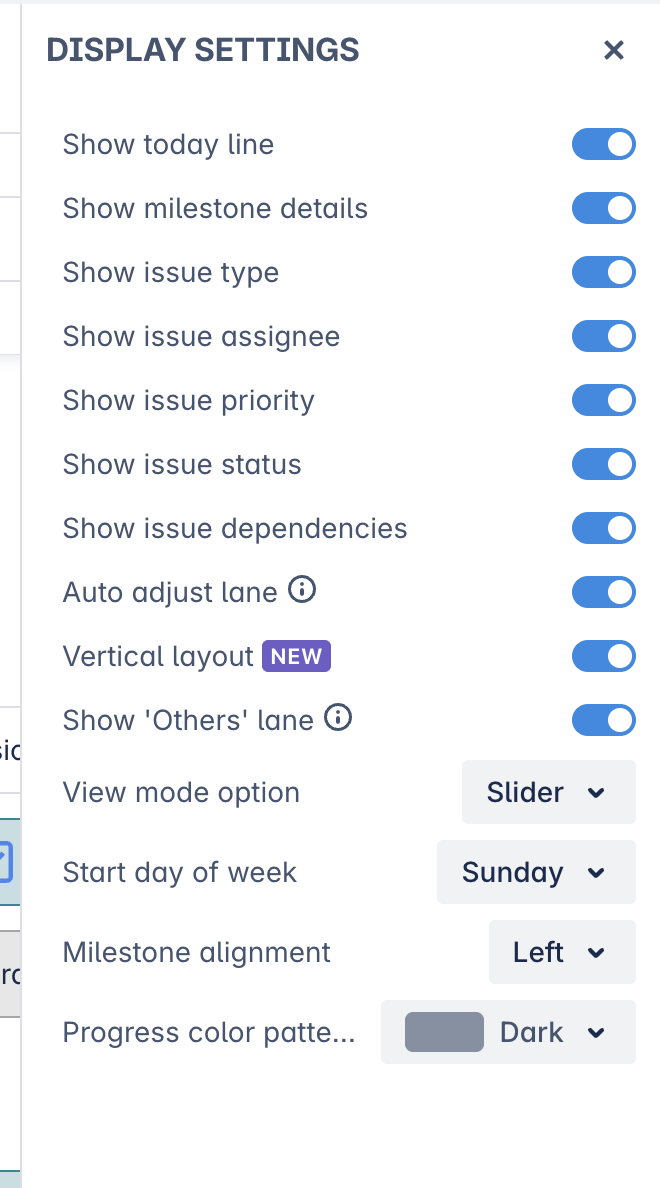This screenshot has width=660, height=1188.
Task: Toggle Show today line switch
Action: pyautogui.click(x=603, y=144)
